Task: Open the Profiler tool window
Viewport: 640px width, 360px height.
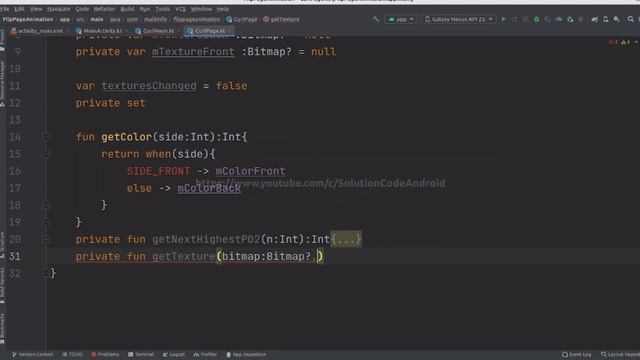Action: (x=205, y=354)
